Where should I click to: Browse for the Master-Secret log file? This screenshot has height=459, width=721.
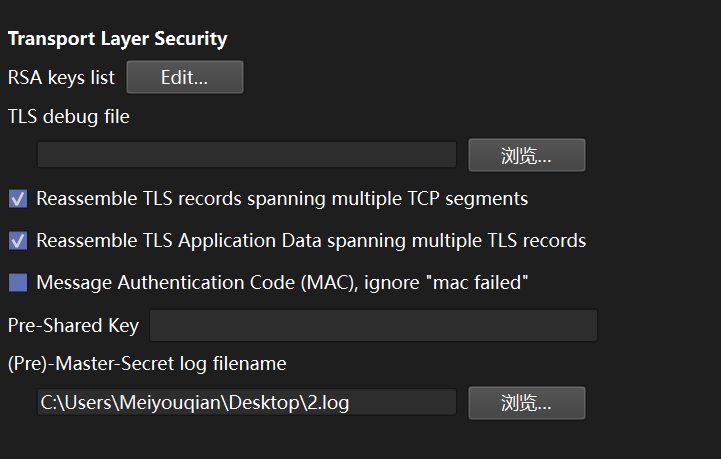coord(526,403)
